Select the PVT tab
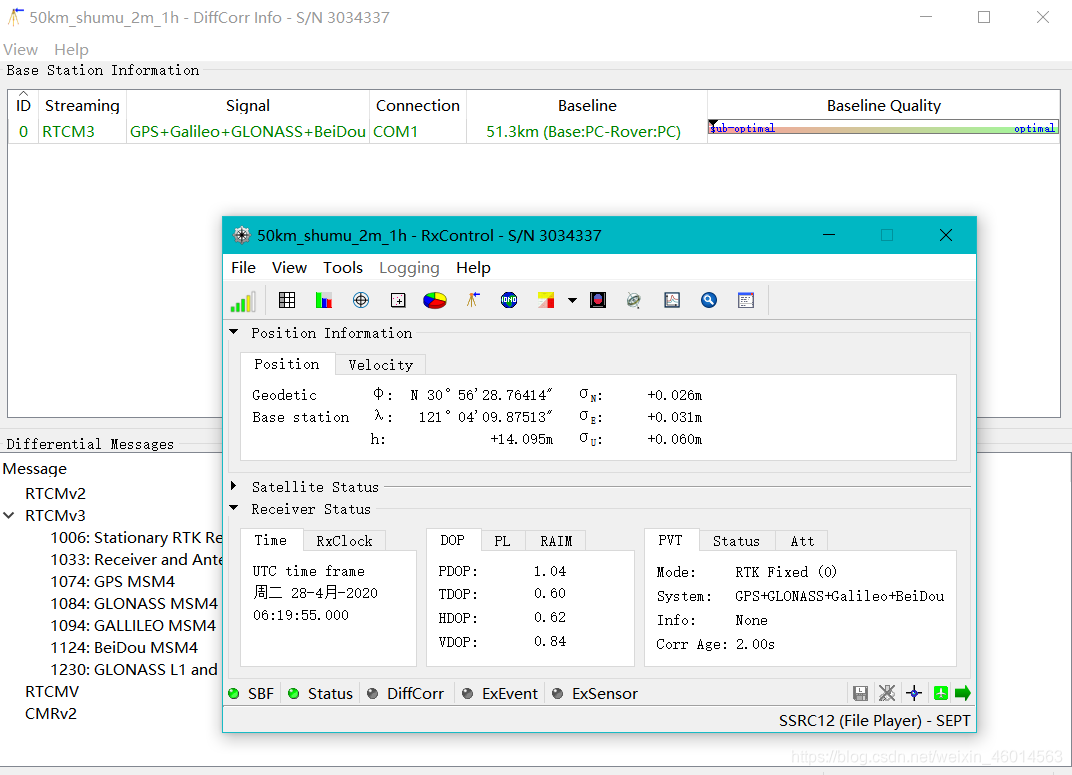 [670, 541]
